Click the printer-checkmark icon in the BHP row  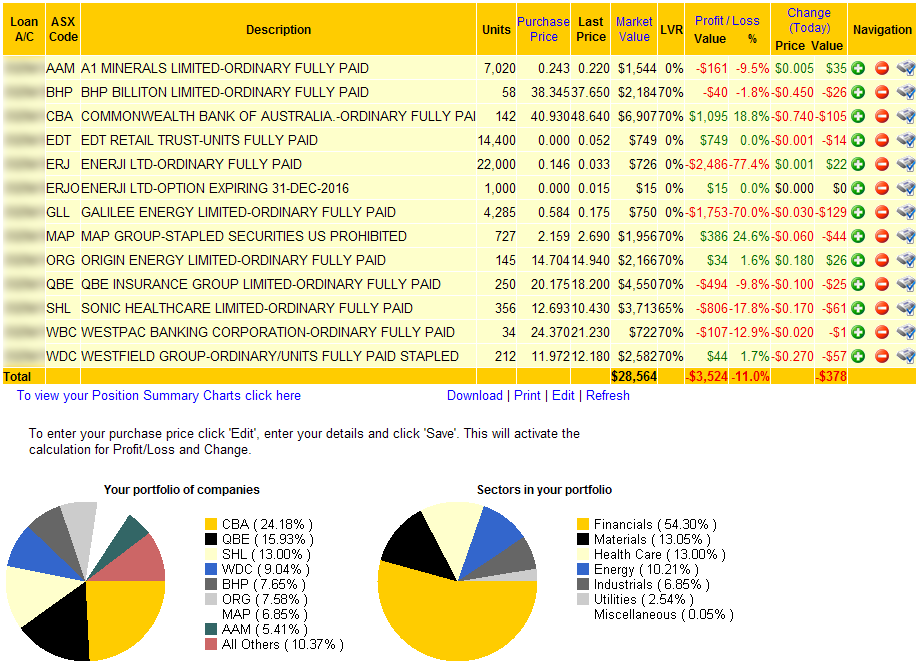point(906,93)
